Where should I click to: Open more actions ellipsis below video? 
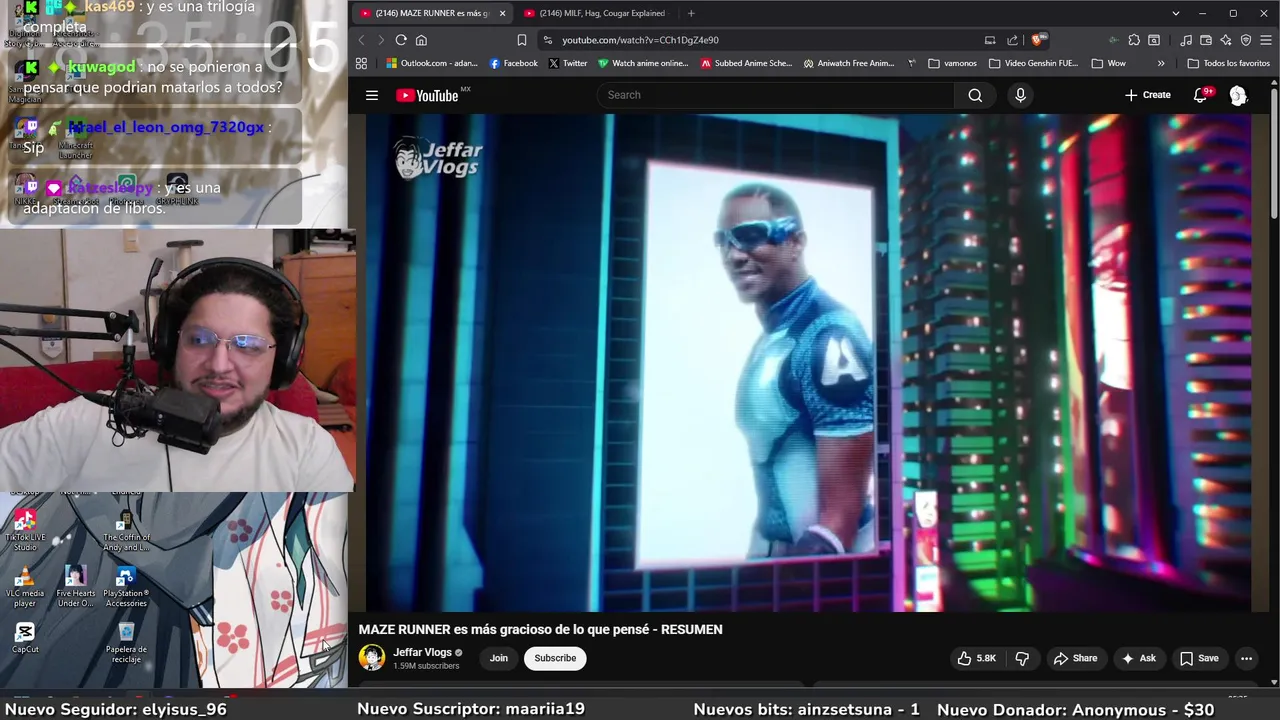click(1246, 658)
